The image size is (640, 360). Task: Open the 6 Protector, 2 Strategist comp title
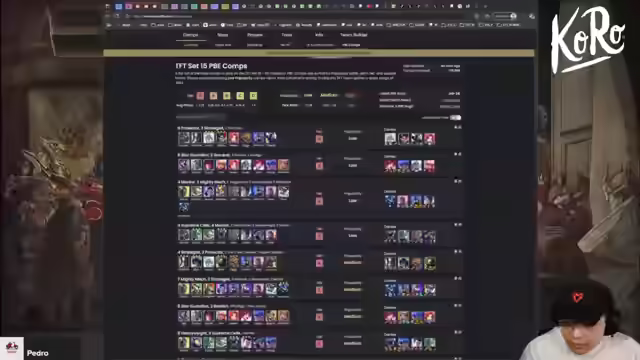coord(200,128)
